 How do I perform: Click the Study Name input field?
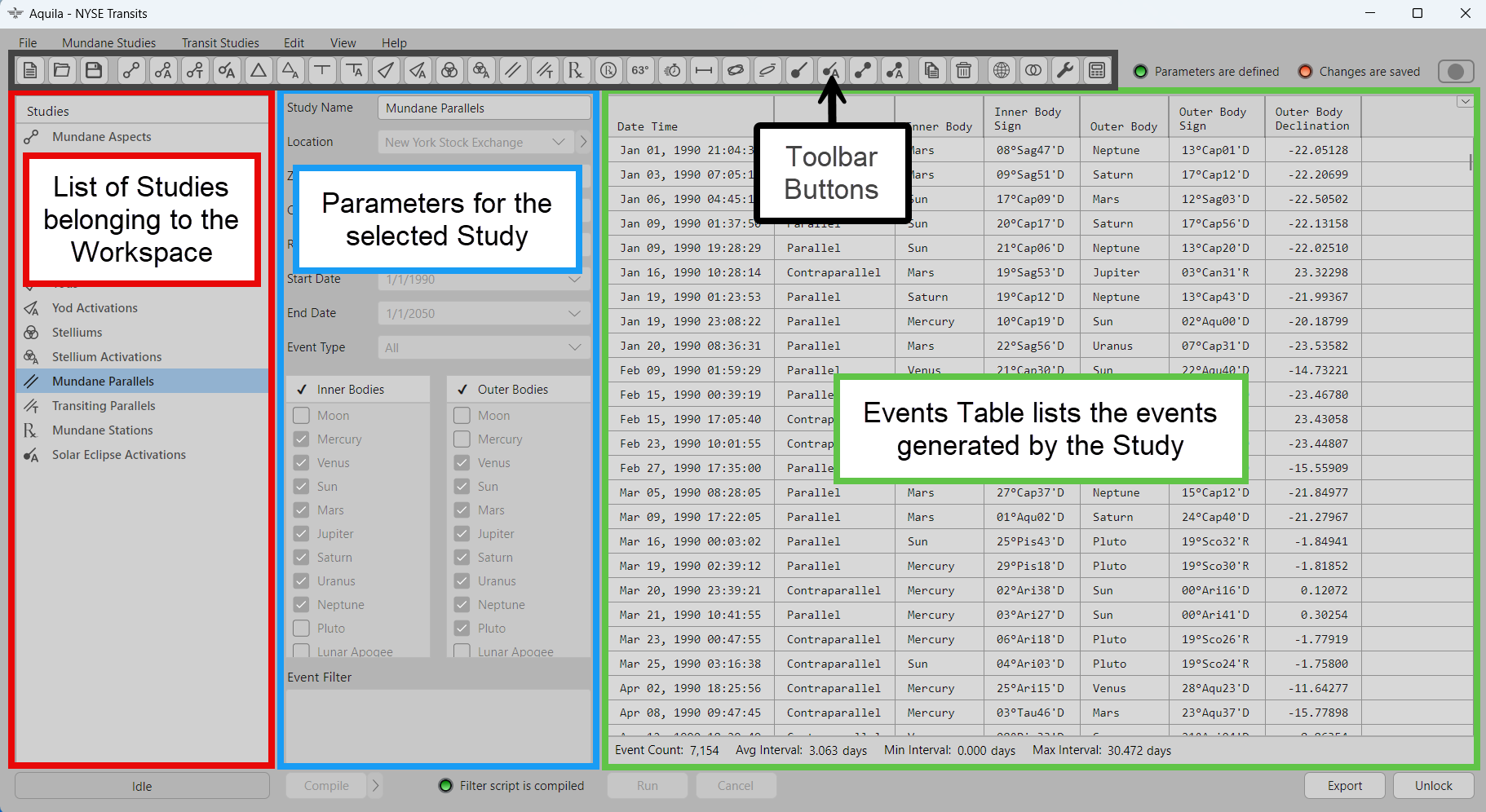tap(484, 108)
